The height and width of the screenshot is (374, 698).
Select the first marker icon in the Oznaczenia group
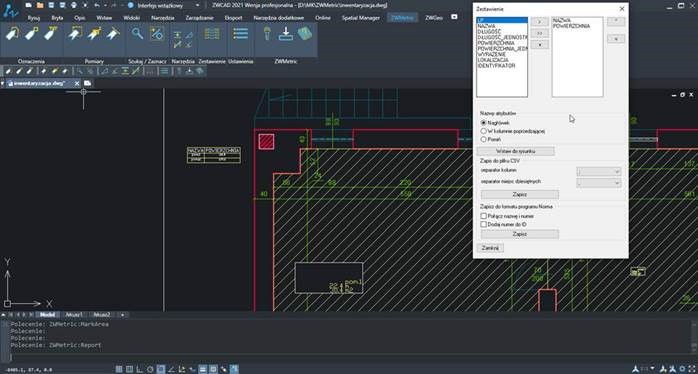[12, 34]
